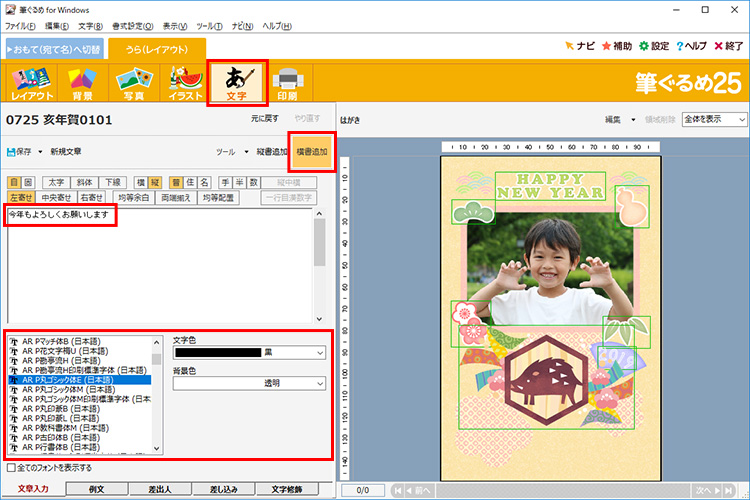
Task: Enable 全てのフォントを表示する checkbox
Action: click(11, 467)
